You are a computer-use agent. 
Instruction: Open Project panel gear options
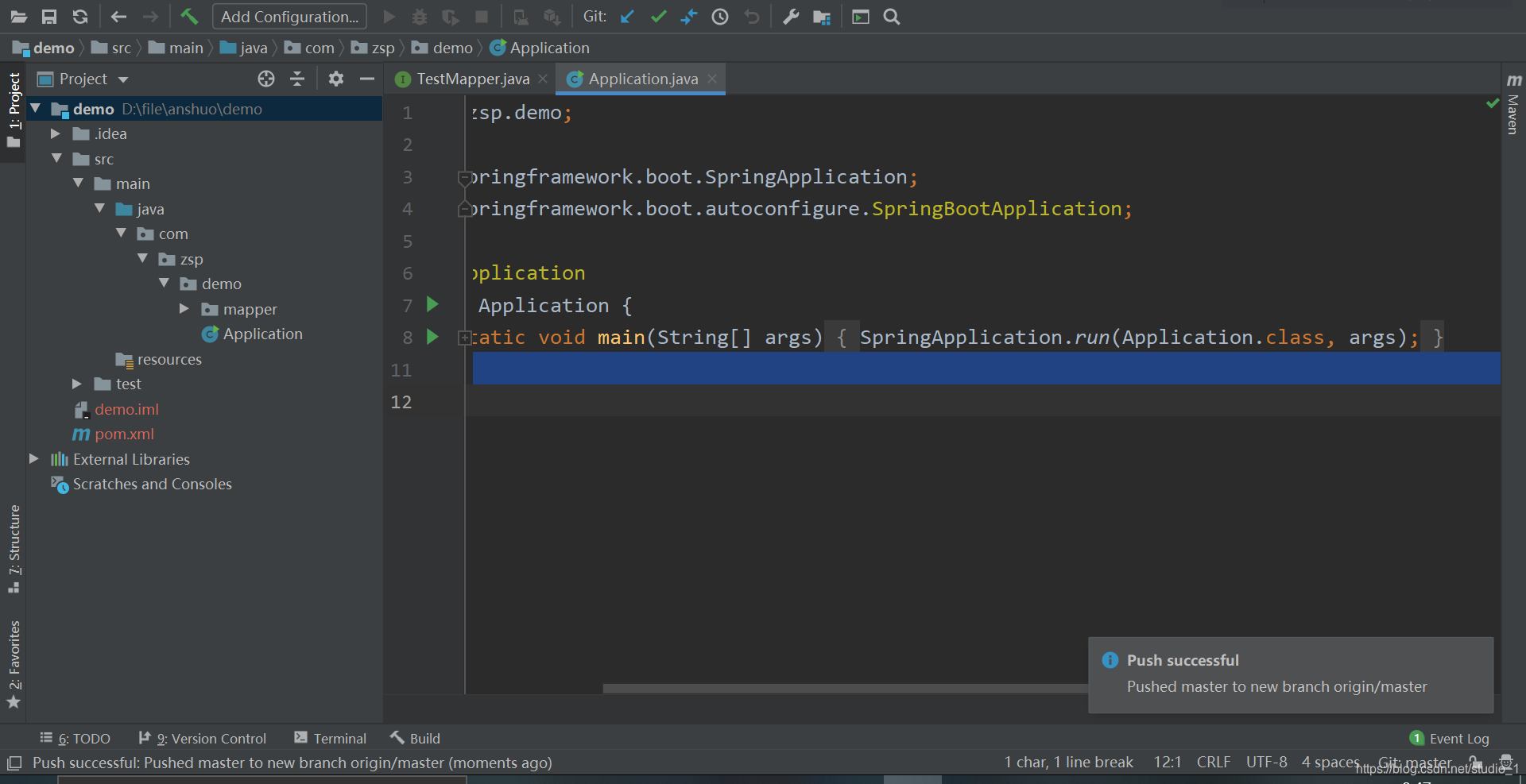pyautogui.click(x=336, y=79)
